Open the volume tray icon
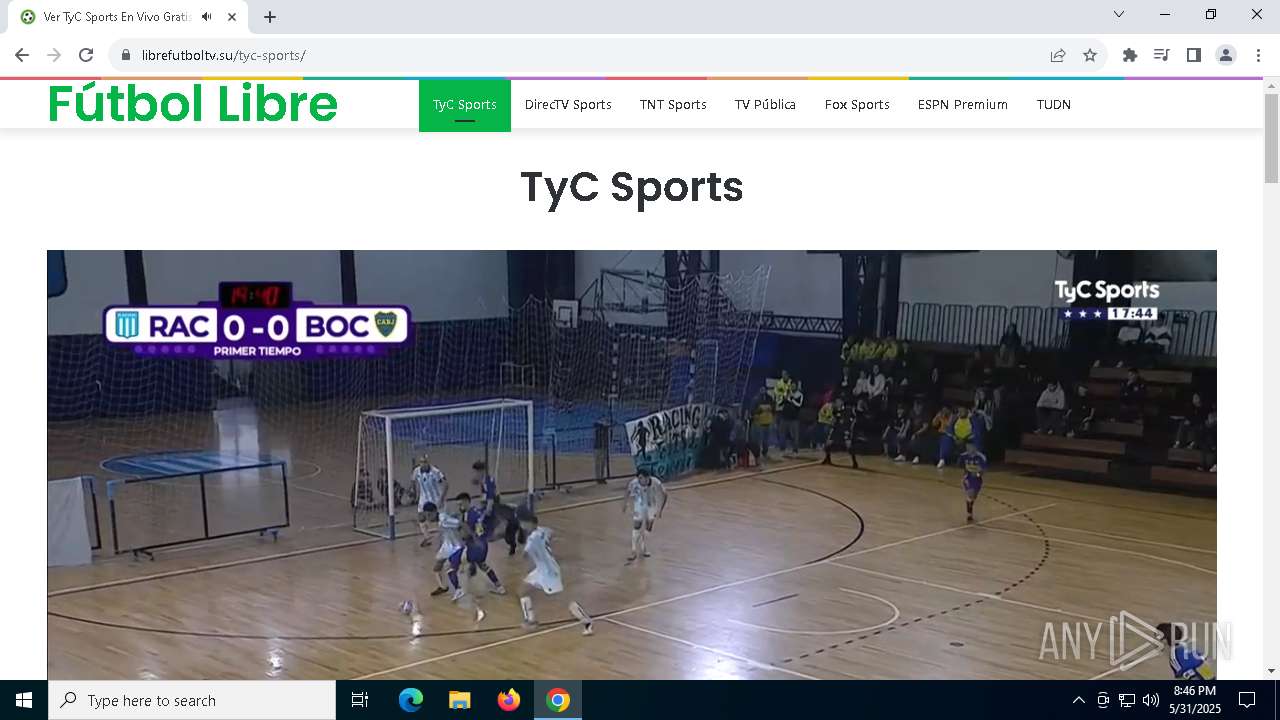 pyautogui.click(x=1151, y=700)
